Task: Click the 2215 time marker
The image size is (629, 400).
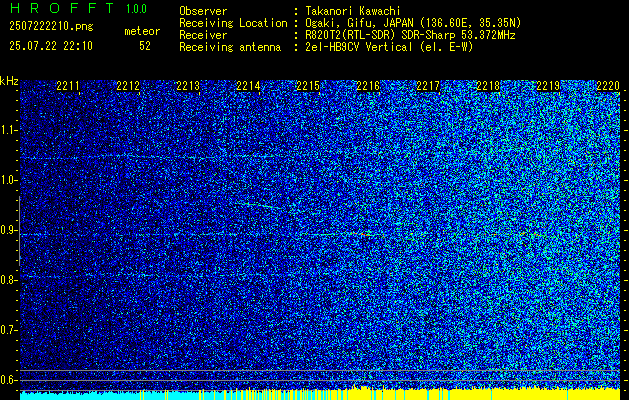Action: 308,85
